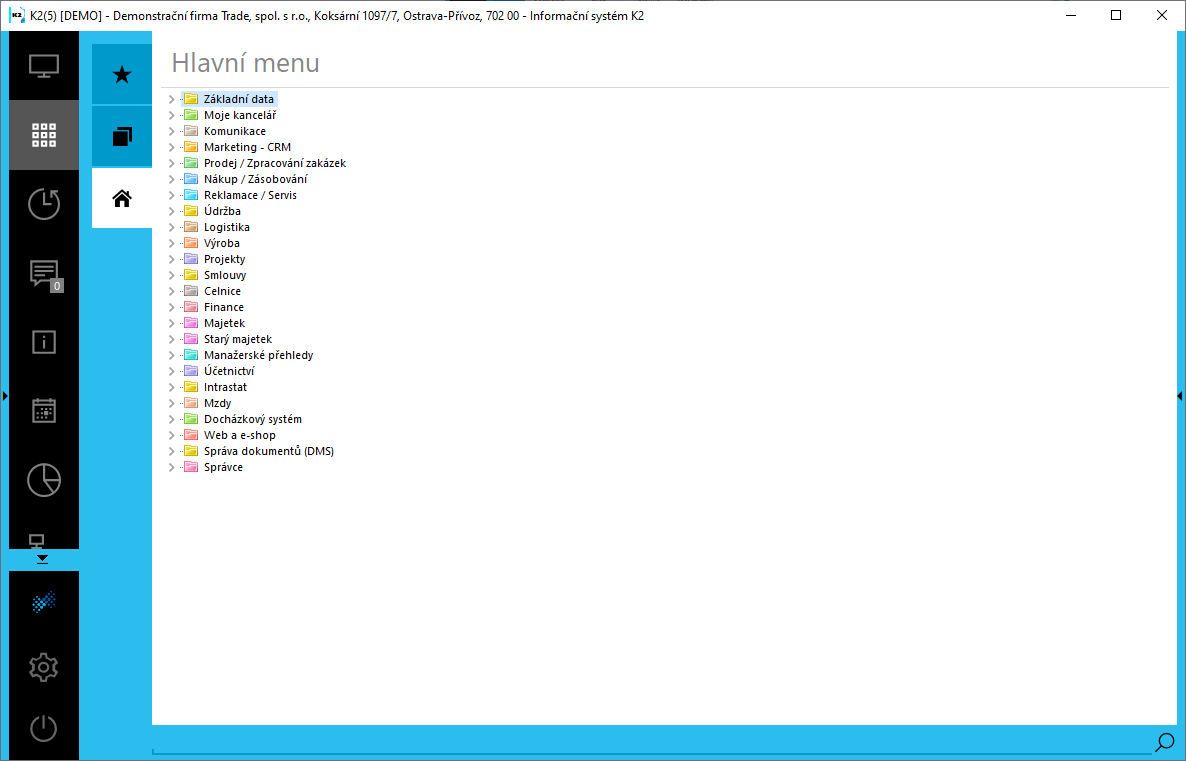Click the bottom search input bar
This screenshot has height=761, width=1186.
pos(652,744)
